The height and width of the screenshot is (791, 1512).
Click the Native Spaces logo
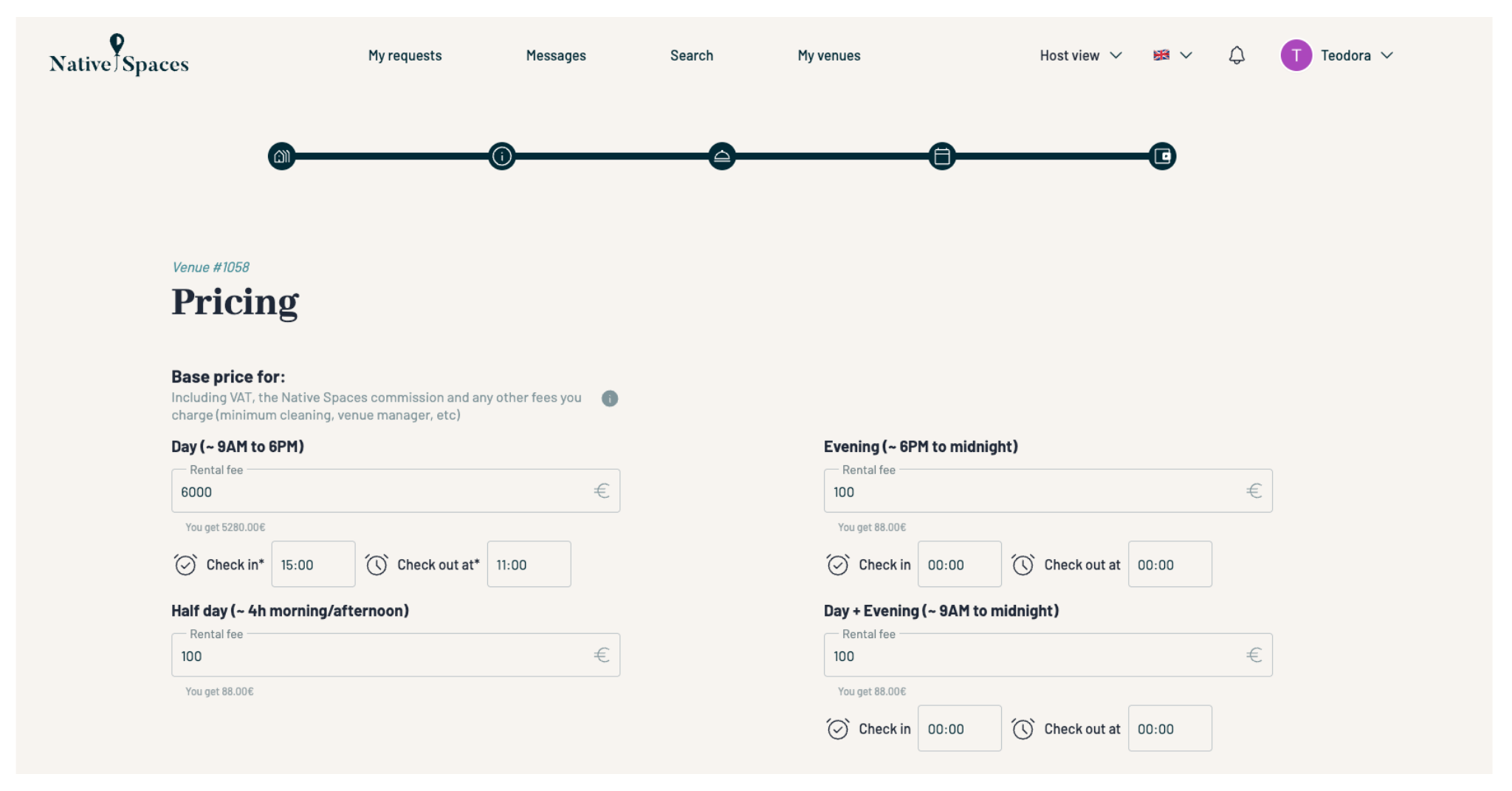point(119,56)
